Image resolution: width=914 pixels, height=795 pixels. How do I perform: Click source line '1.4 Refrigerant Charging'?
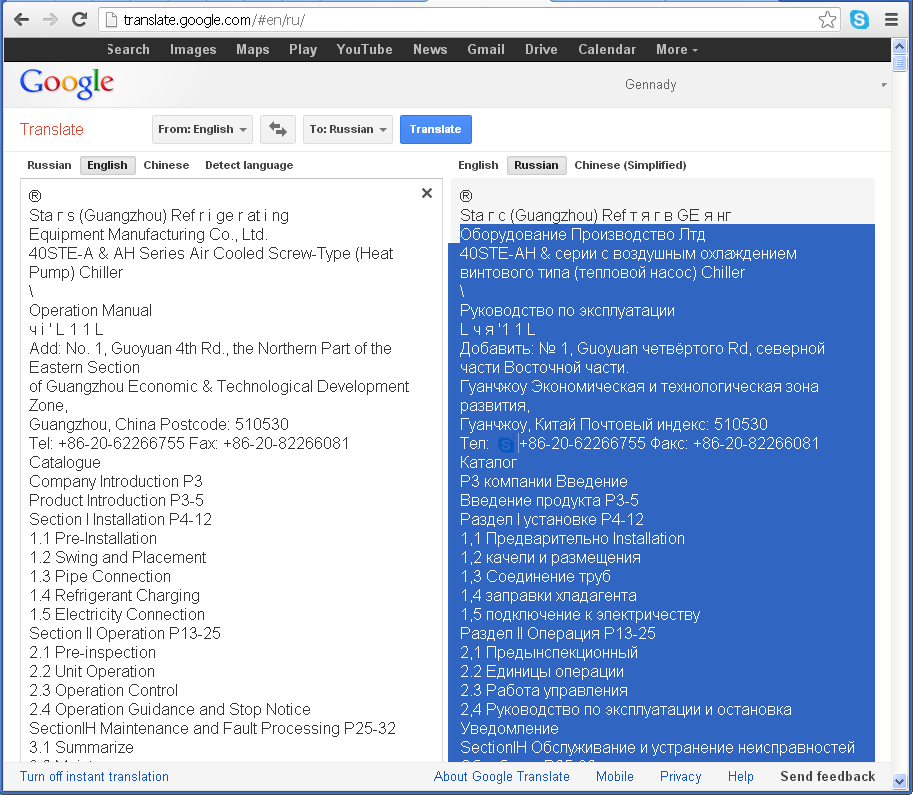115,596
